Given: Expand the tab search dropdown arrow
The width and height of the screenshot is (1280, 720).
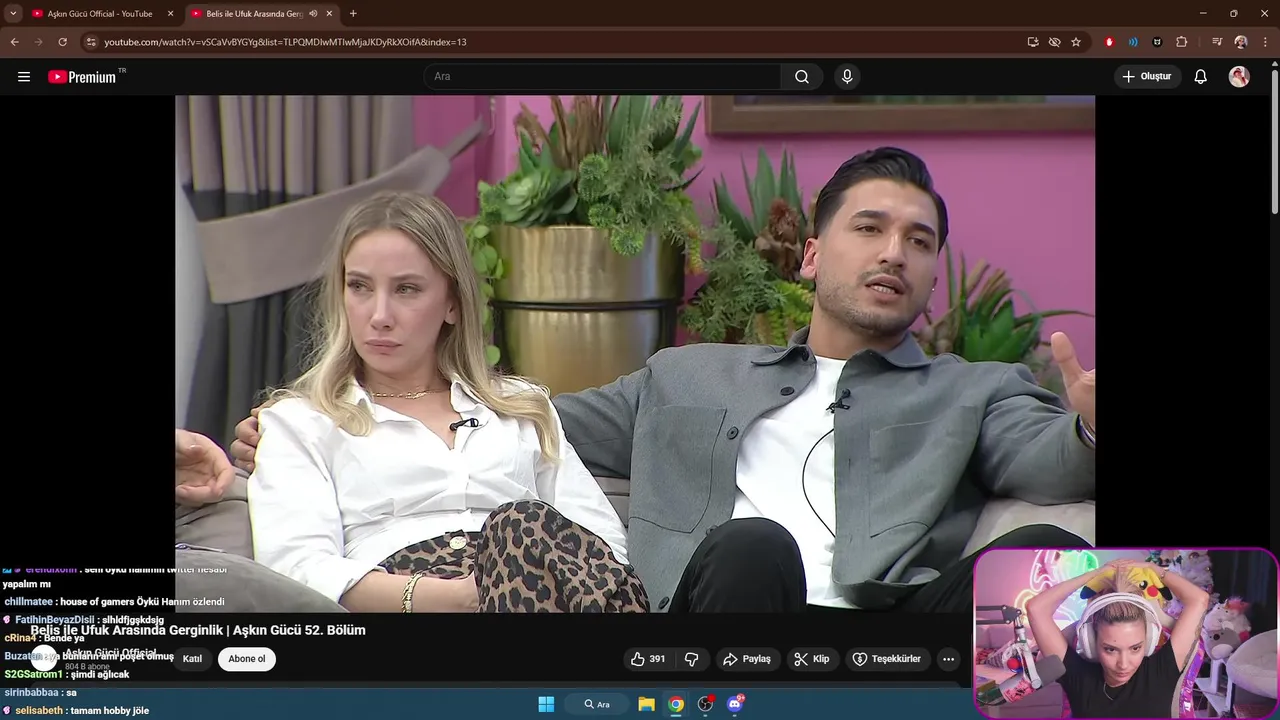Looking at the screenshot, I should [x=13, y=14].
